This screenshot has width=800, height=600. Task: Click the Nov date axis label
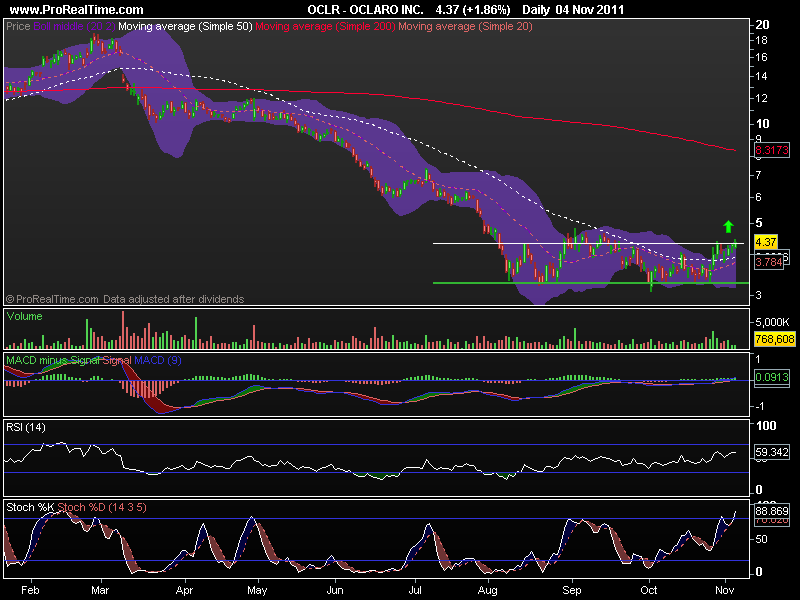pyautogui.click(x=724, y=590)
